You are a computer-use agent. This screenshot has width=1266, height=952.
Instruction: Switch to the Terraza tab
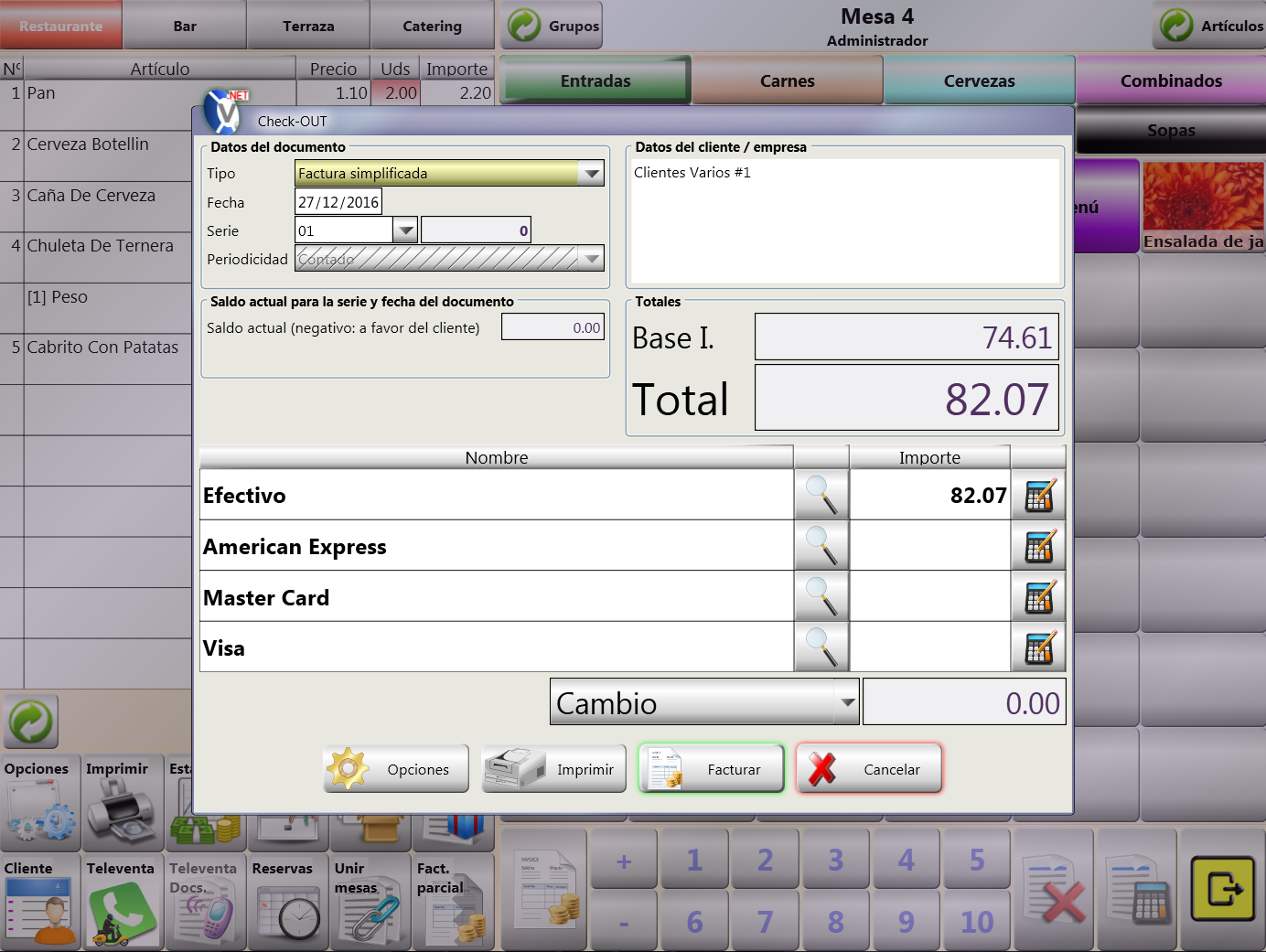coord(308,26)
